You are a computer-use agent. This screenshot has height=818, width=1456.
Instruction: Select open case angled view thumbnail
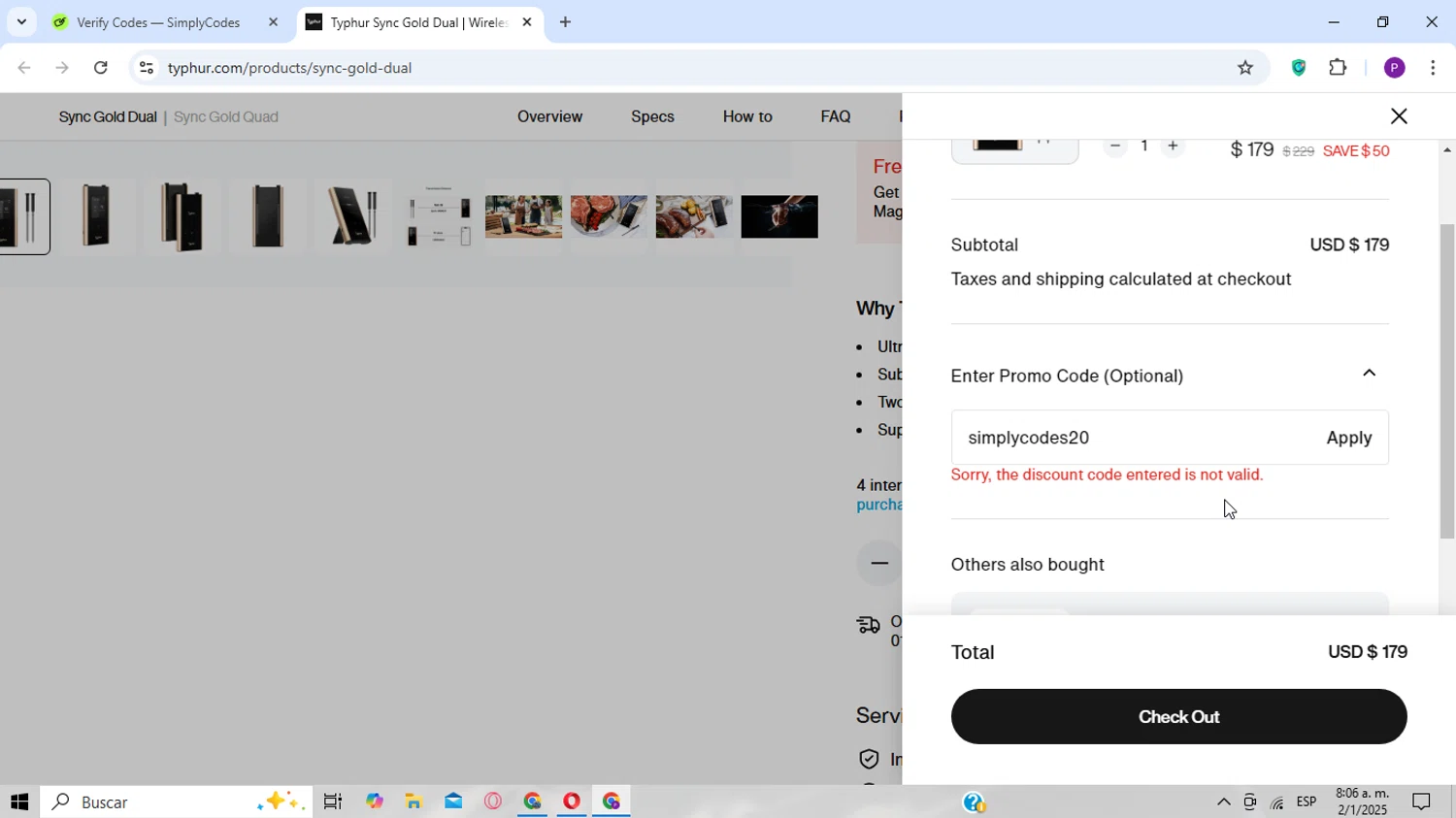coord(182,216)
